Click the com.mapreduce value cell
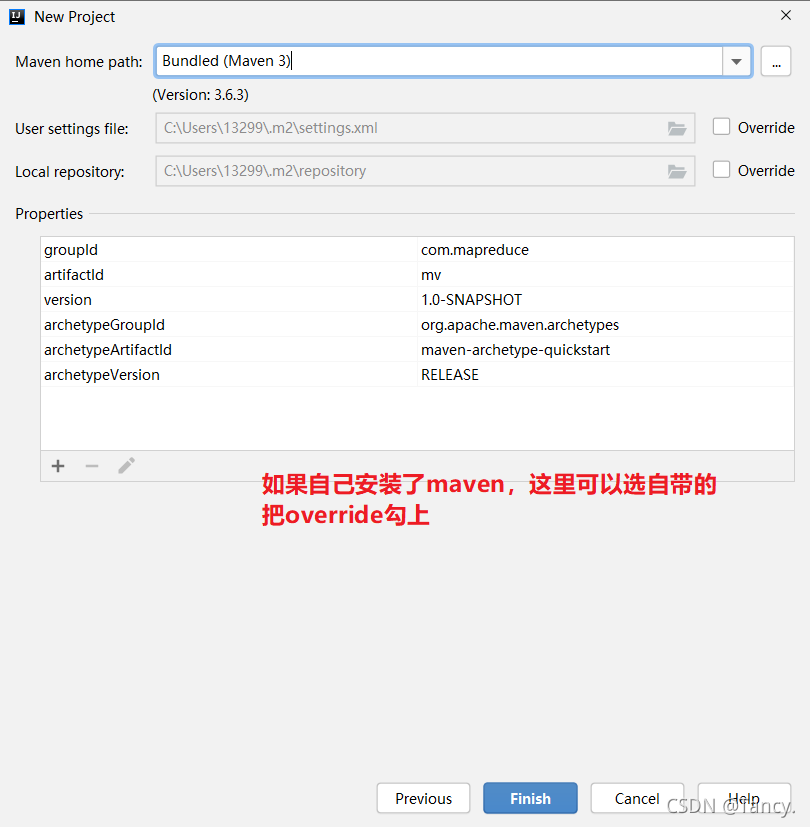 (605, 249)
